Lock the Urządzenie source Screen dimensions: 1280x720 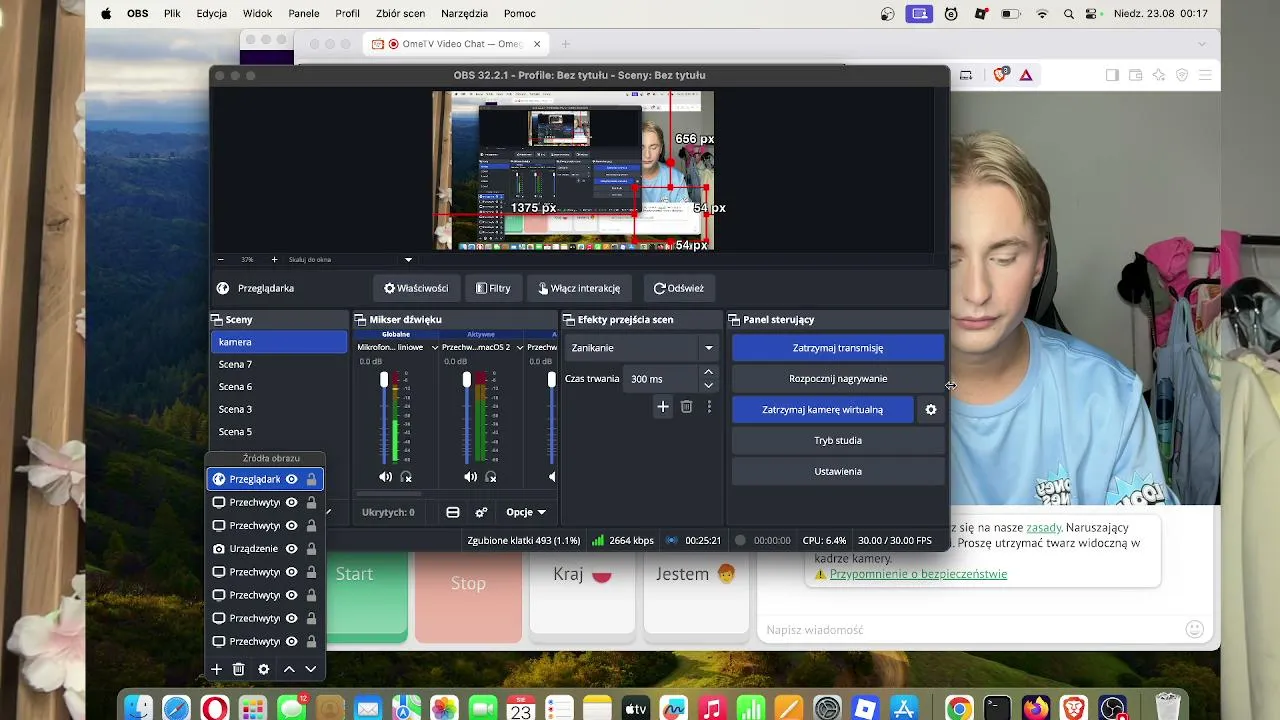(311, 549)
